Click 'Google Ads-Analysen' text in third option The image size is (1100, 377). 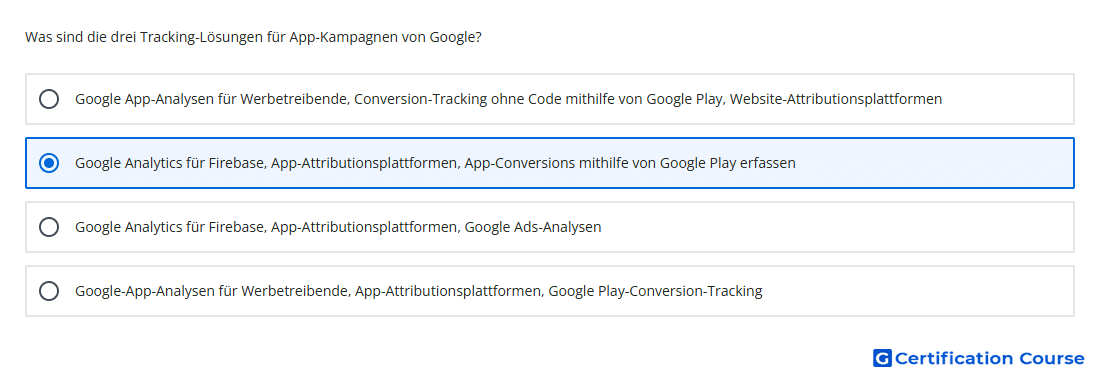533,227
